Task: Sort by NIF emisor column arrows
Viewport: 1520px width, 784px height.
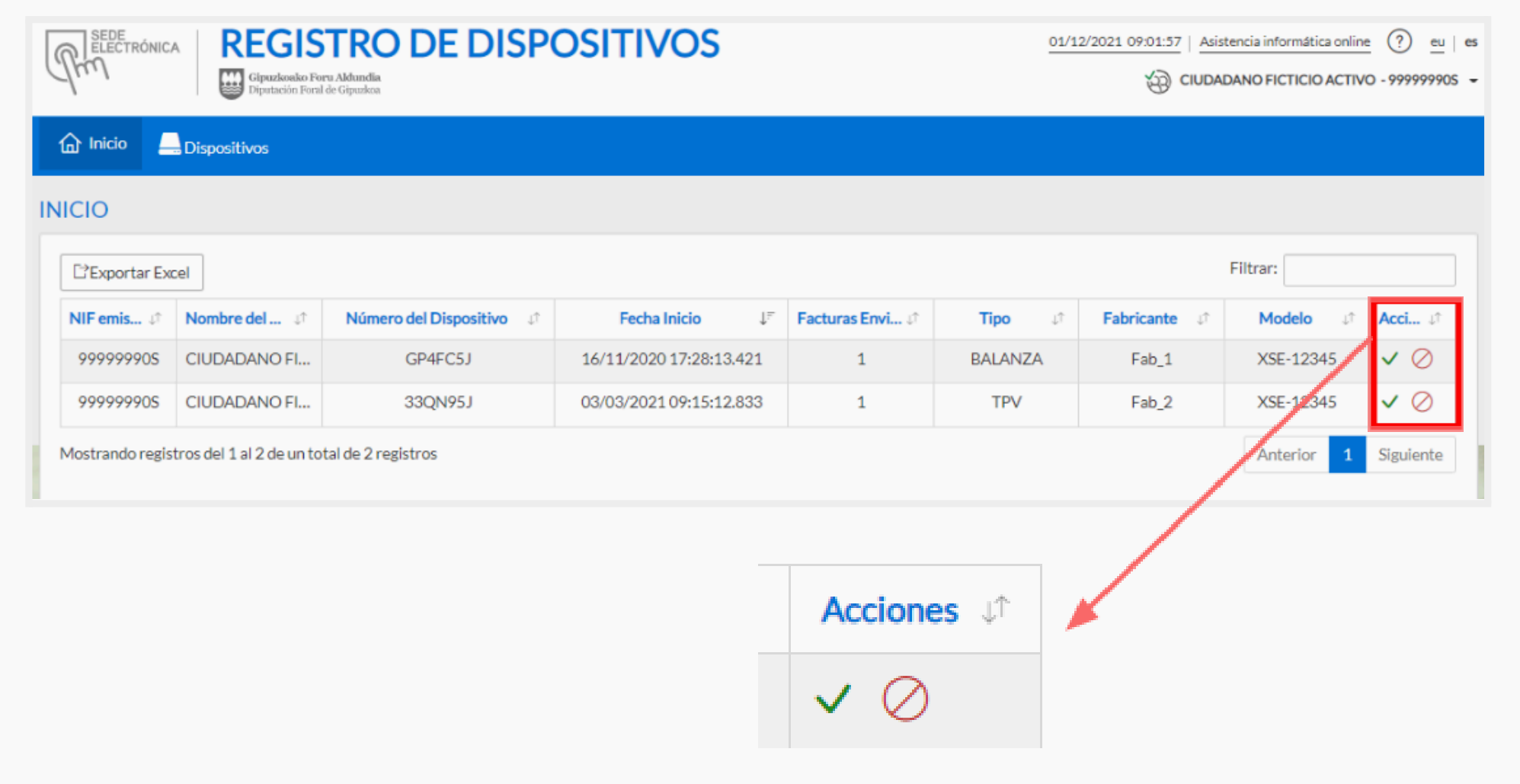Action: (x=155, y=318)
